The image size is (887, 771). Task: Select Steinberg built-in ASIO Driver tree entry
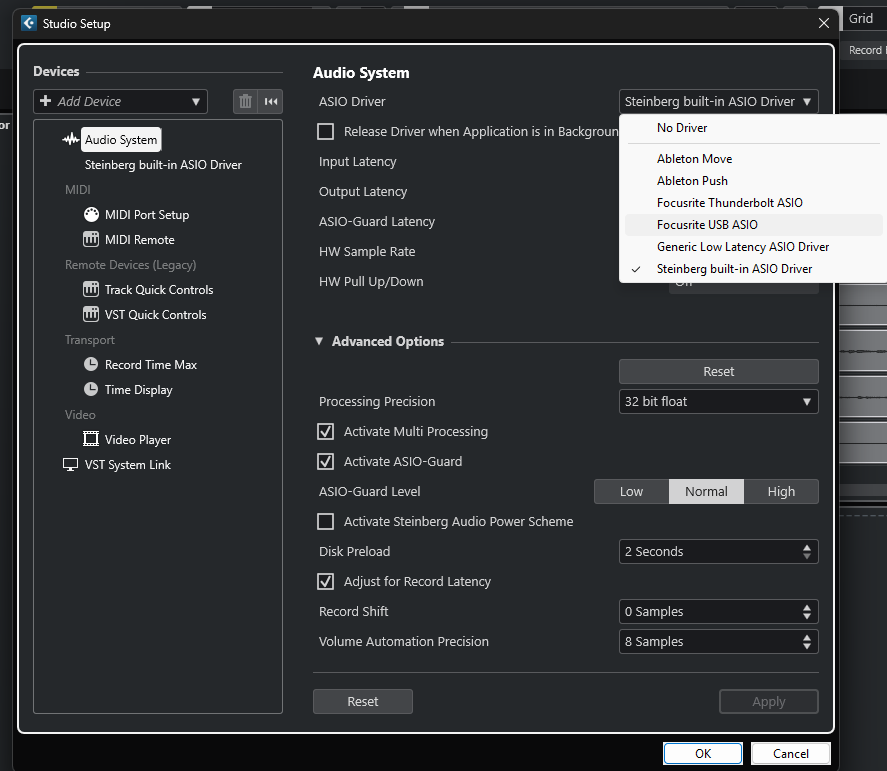(163, 165)
